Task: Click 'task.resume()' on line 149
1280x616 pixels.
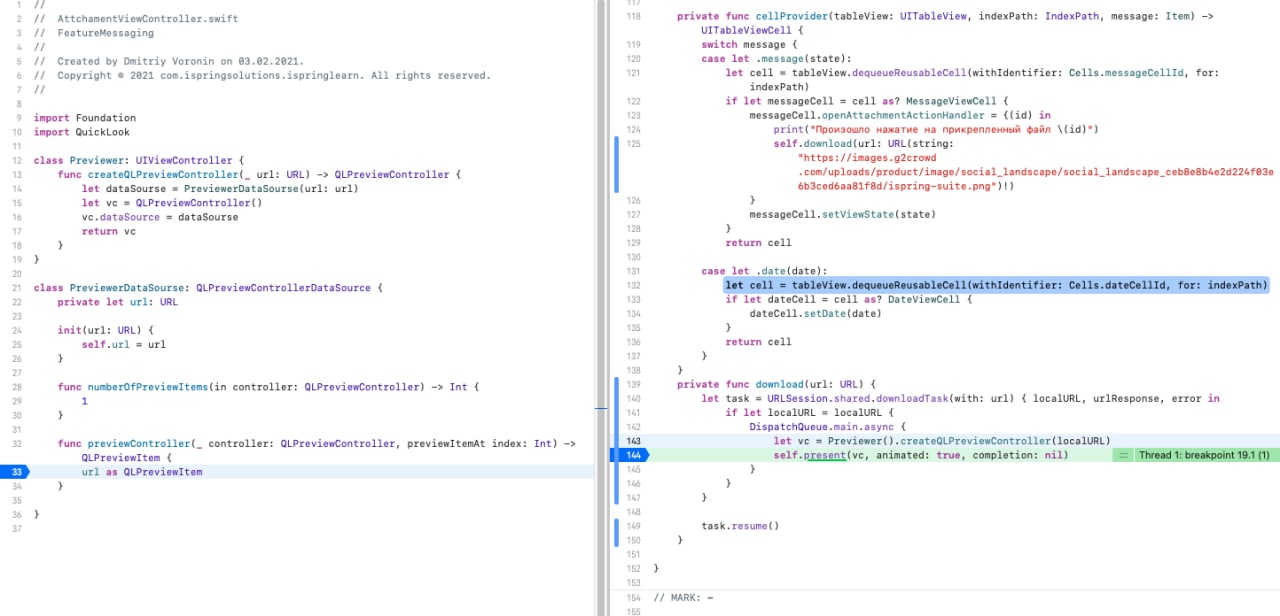Action: click(x=740, y=525)
